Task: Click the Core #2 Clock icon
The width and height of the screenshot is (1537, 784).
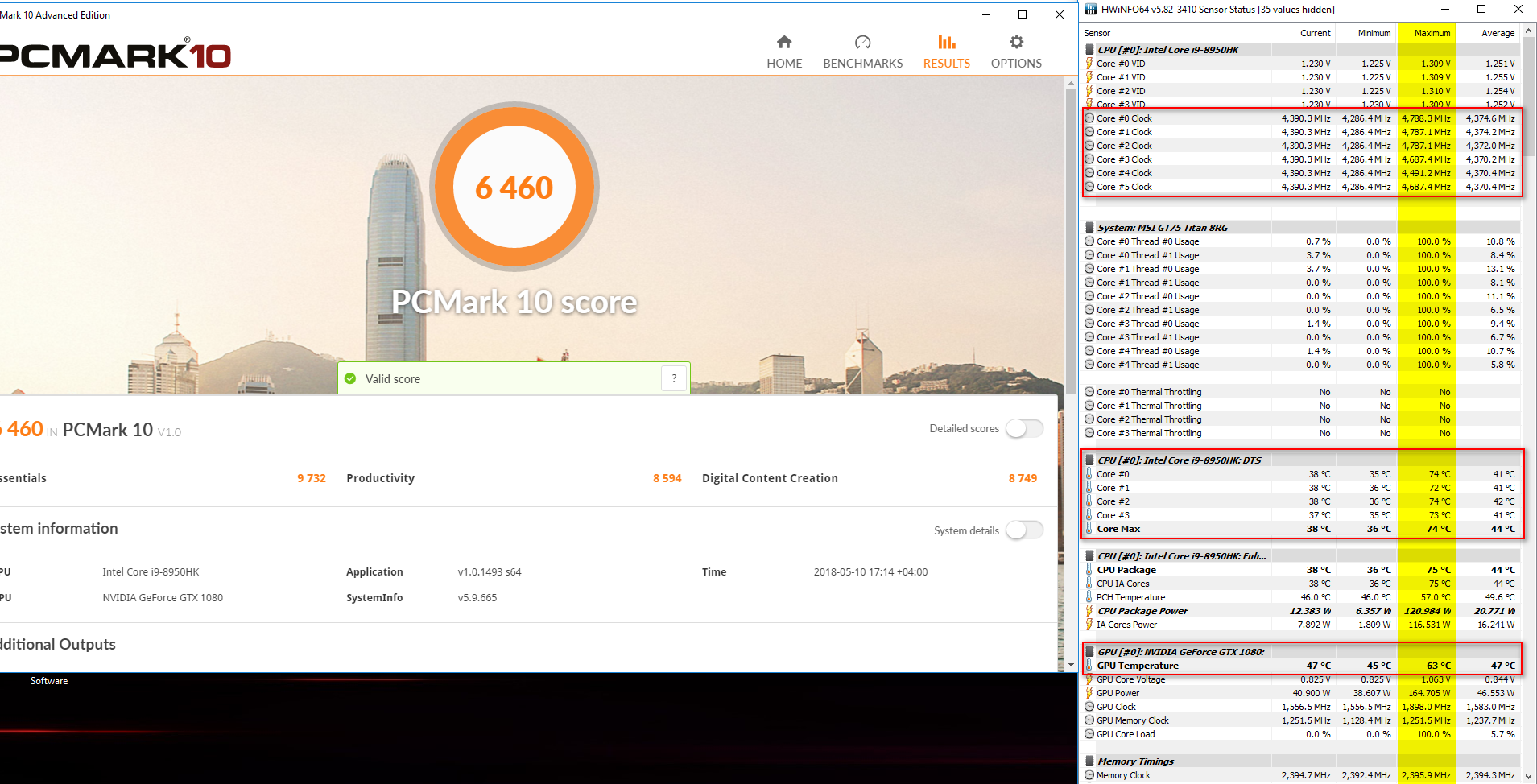Action: (x=1089, y=146)
